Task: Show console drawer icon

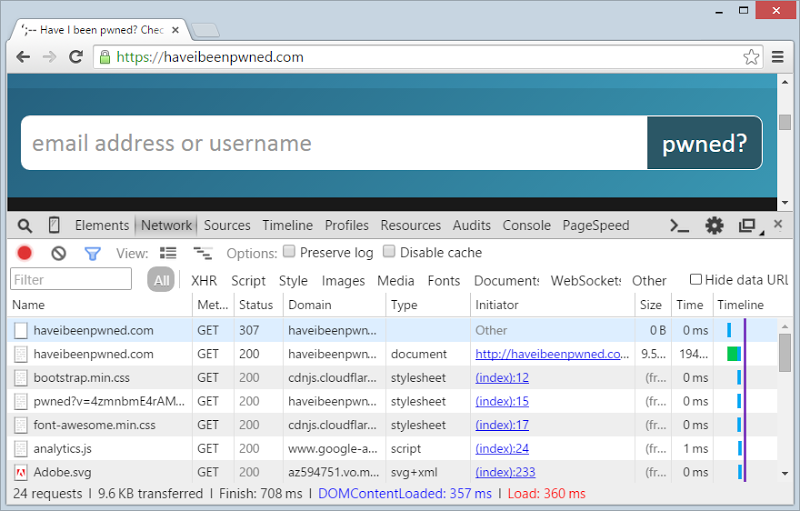Action: [679, 225]
